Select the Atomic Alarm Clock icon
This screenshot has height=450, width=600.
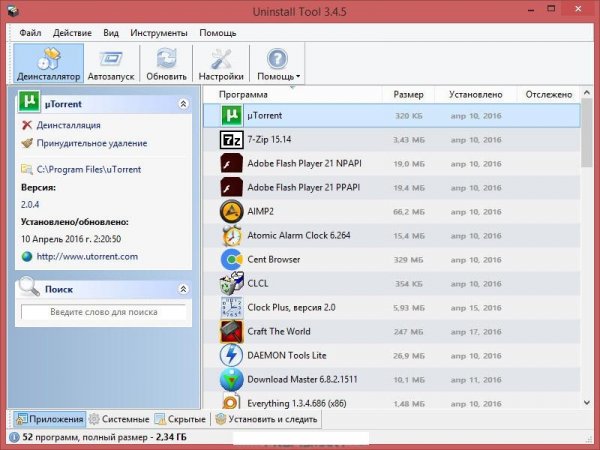(x=232, y=235)
